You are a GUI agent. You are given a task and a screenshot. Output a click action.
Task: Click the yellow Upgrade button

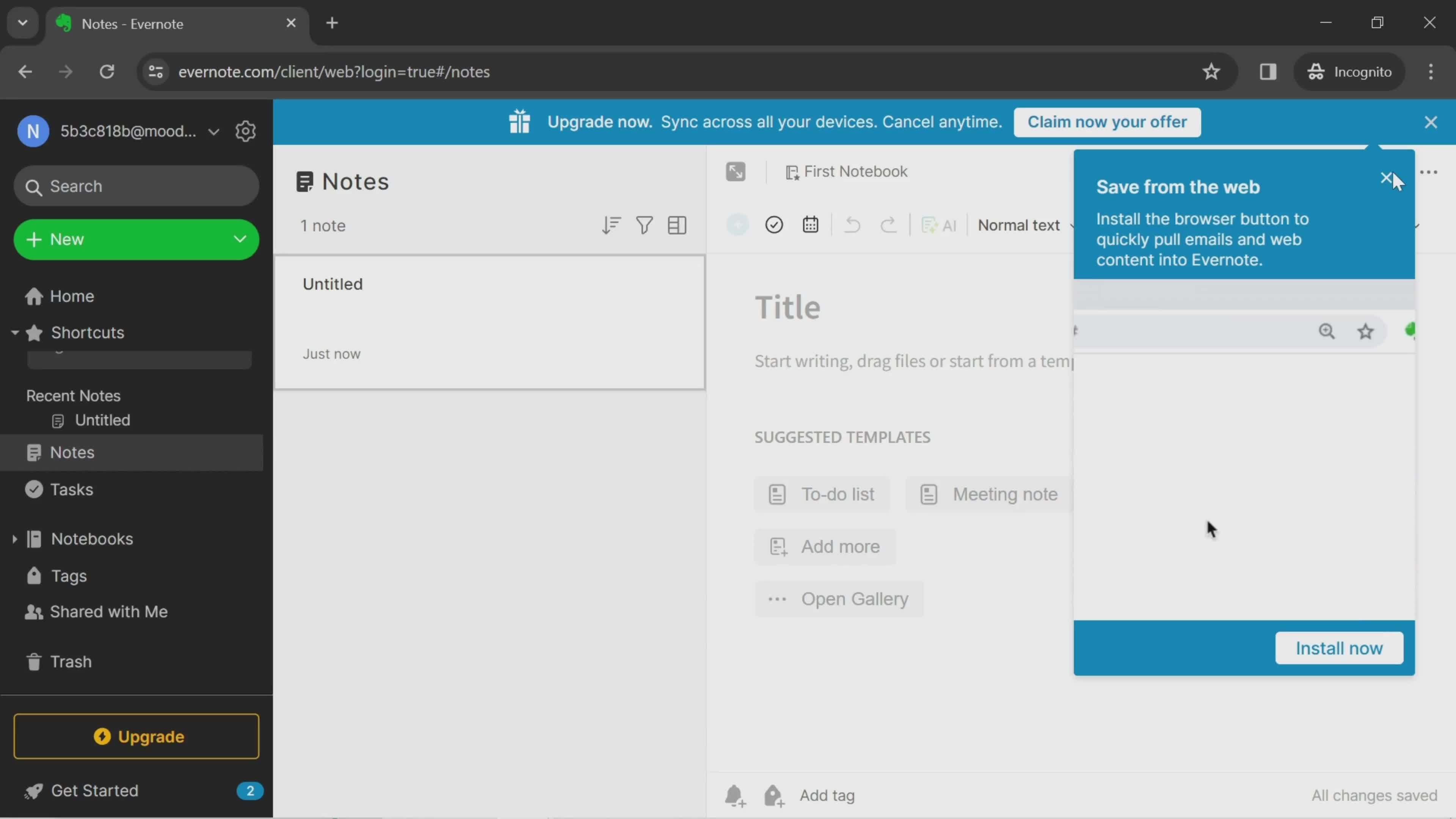(136, 736)
